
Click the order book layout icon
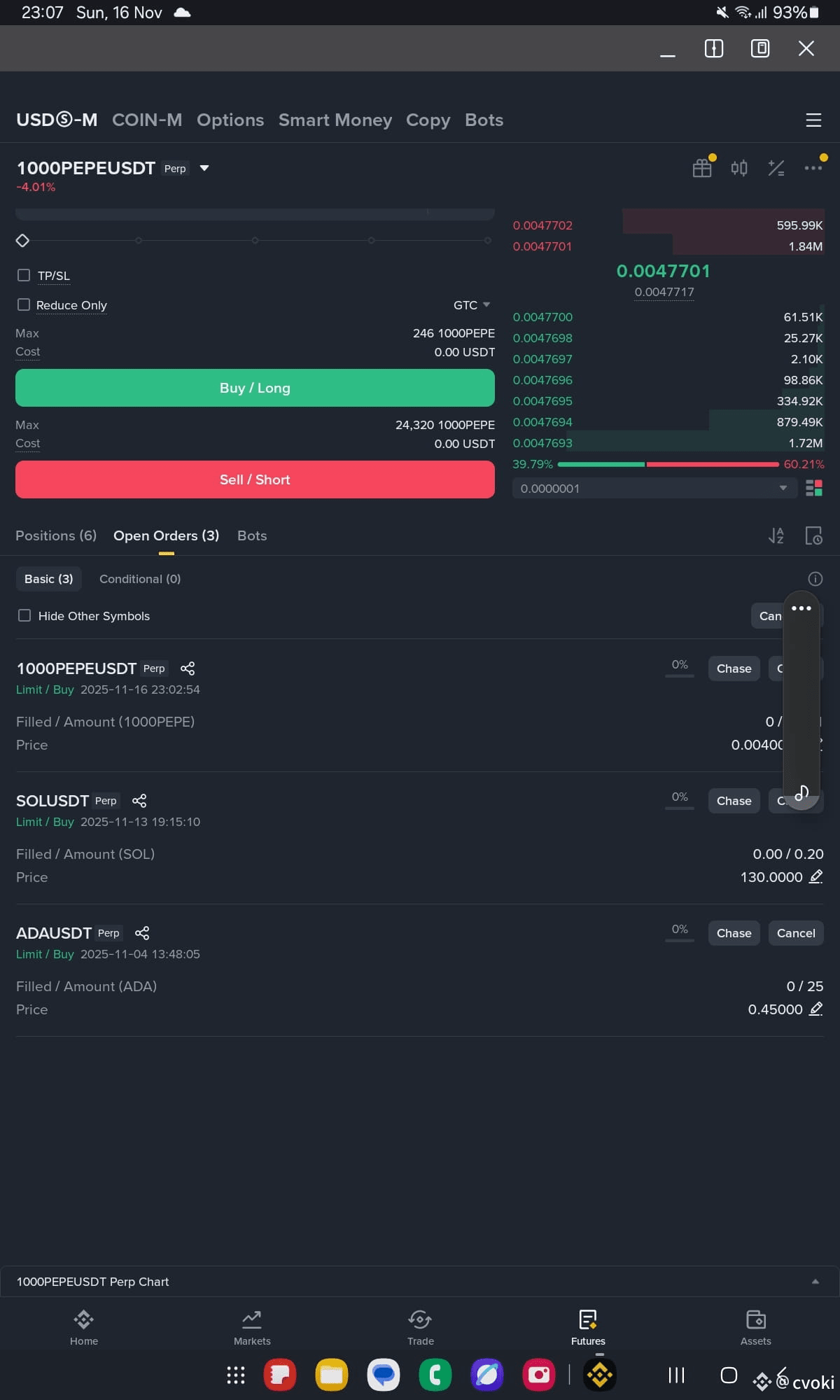click(814, 488)
